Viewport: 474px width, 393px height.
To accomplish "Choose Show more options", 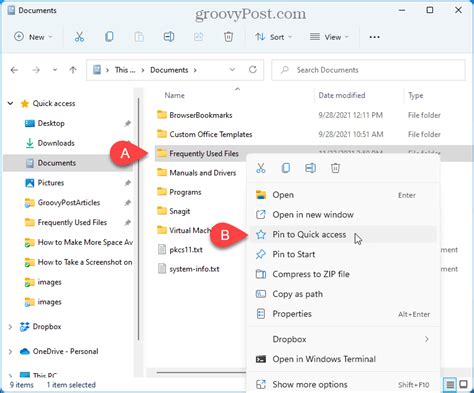I will tap(343, 385).
